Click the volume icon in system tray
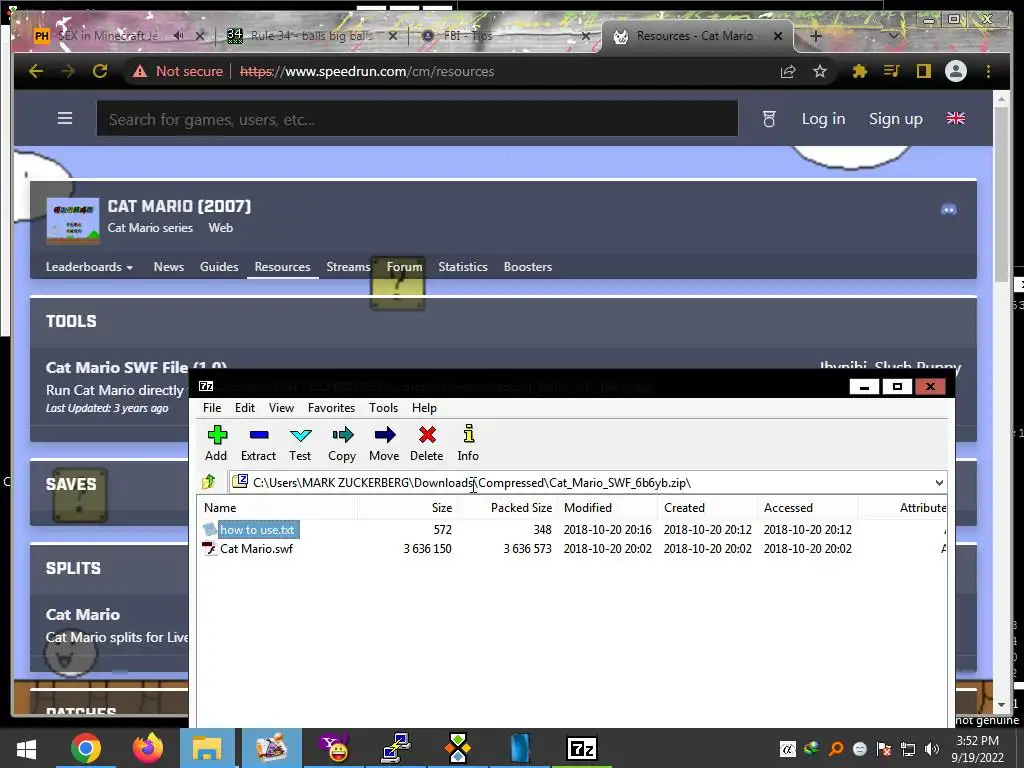1024x768 pixels. [932, 749]
